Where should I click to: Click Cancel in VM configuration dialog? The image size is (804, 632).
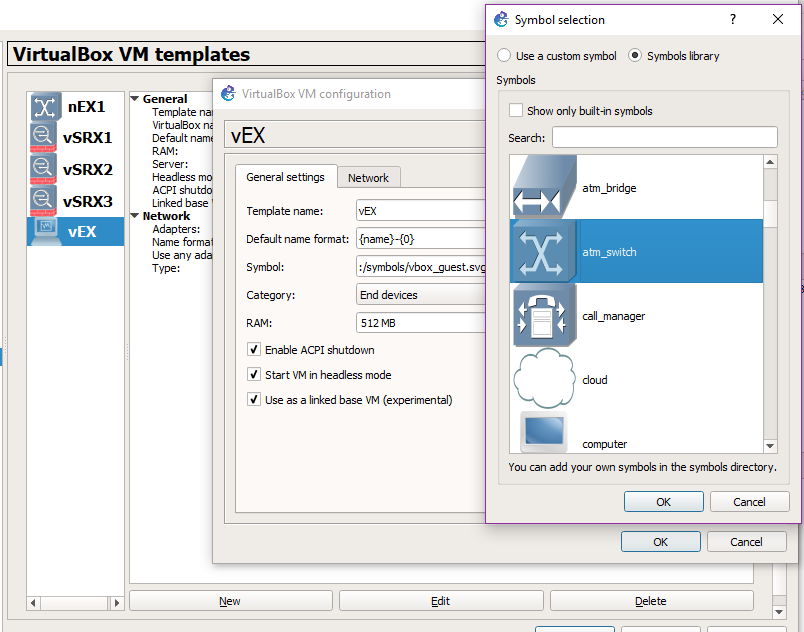746,541
